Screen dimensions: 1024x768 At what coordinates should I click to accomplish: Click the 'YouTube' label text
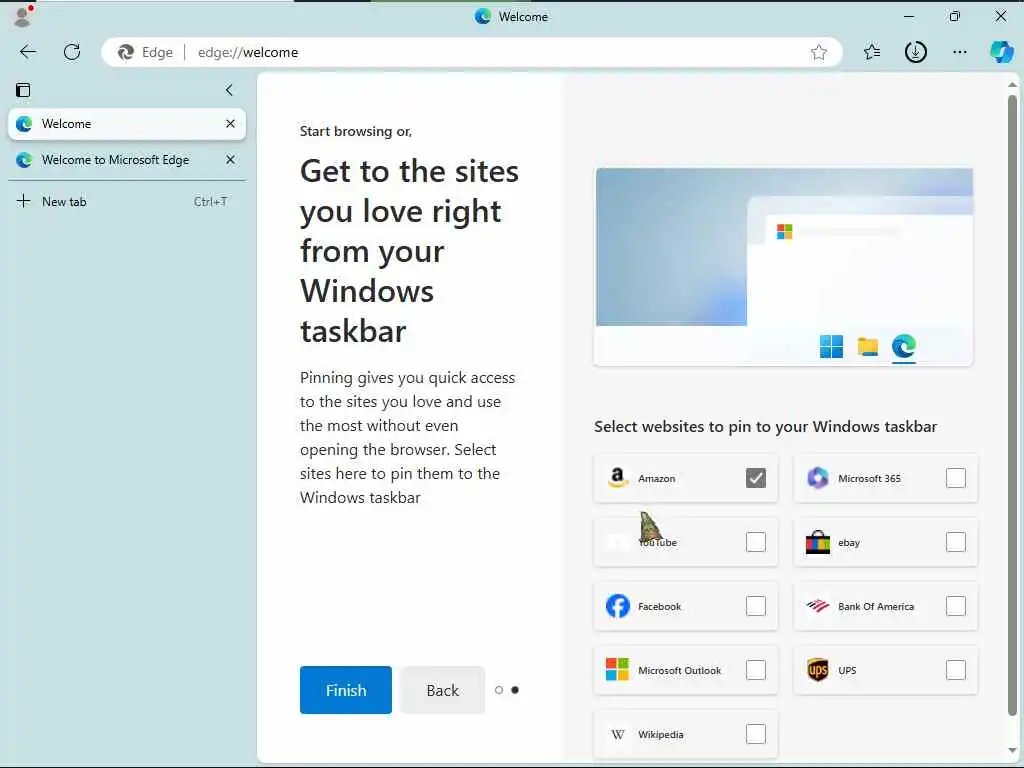[658, 543]
